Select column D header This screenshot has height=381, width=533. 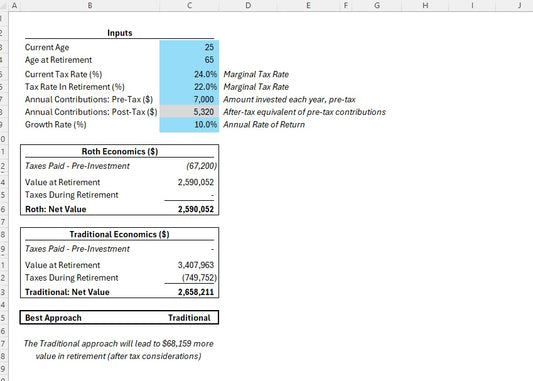[248, 5]
